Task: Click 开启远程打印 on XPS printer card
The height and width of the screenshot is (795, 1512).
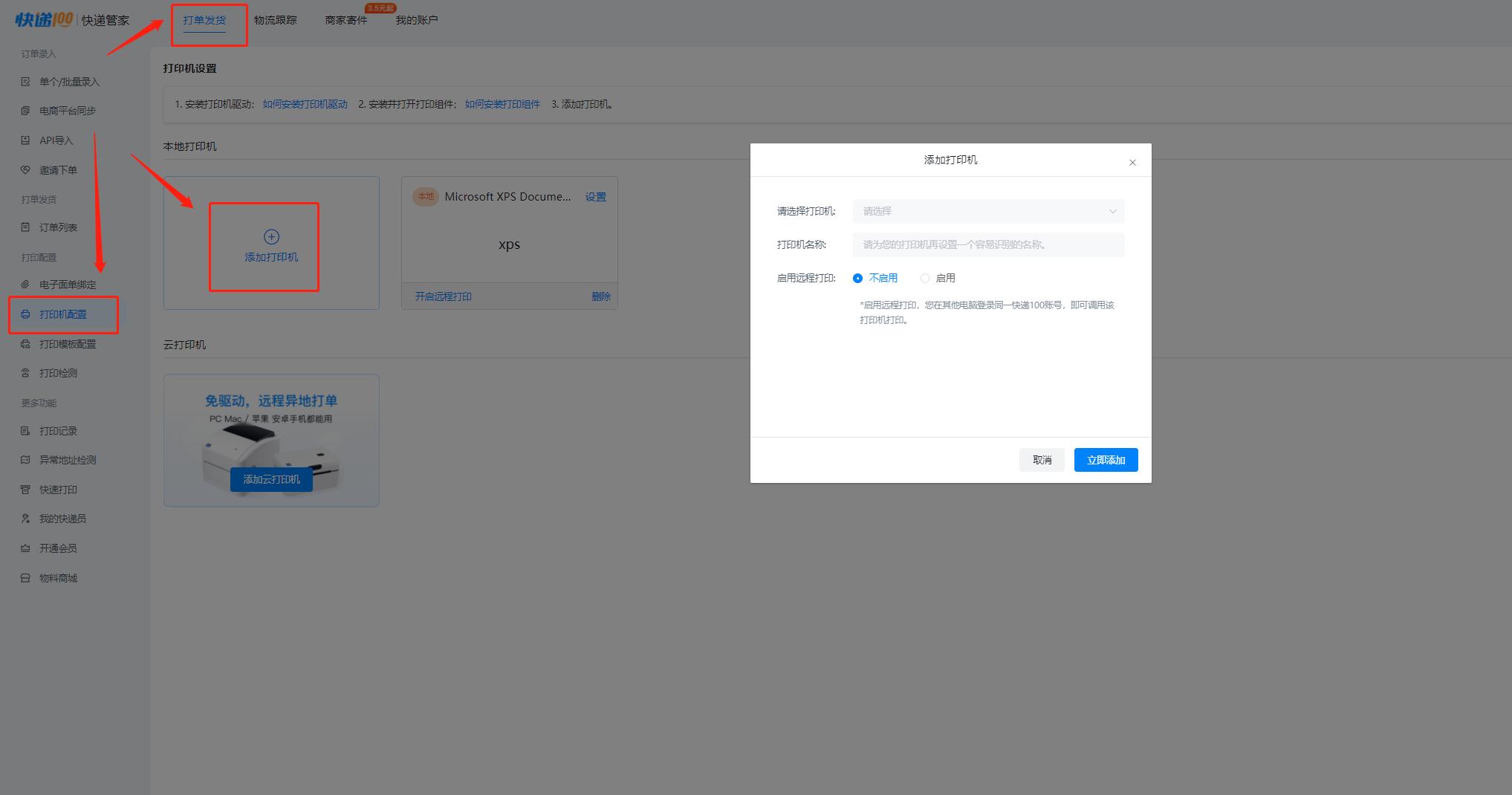Action: (x=443, y=296)
